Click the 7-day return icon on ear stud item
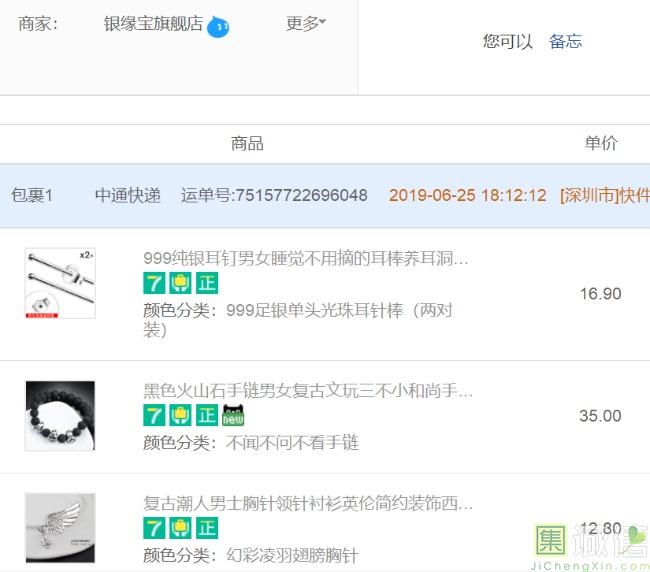Viewport: 650px width, 572px height. [x=154, y=283]
